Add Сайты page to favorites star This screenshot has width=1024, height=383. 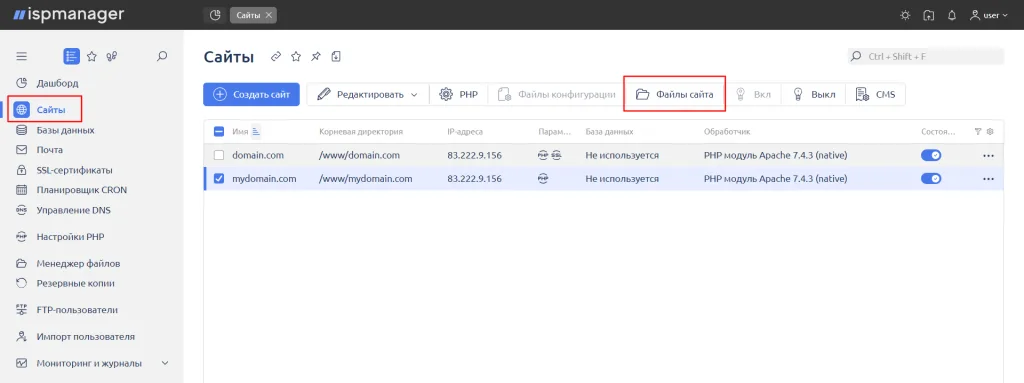point(296,56)
